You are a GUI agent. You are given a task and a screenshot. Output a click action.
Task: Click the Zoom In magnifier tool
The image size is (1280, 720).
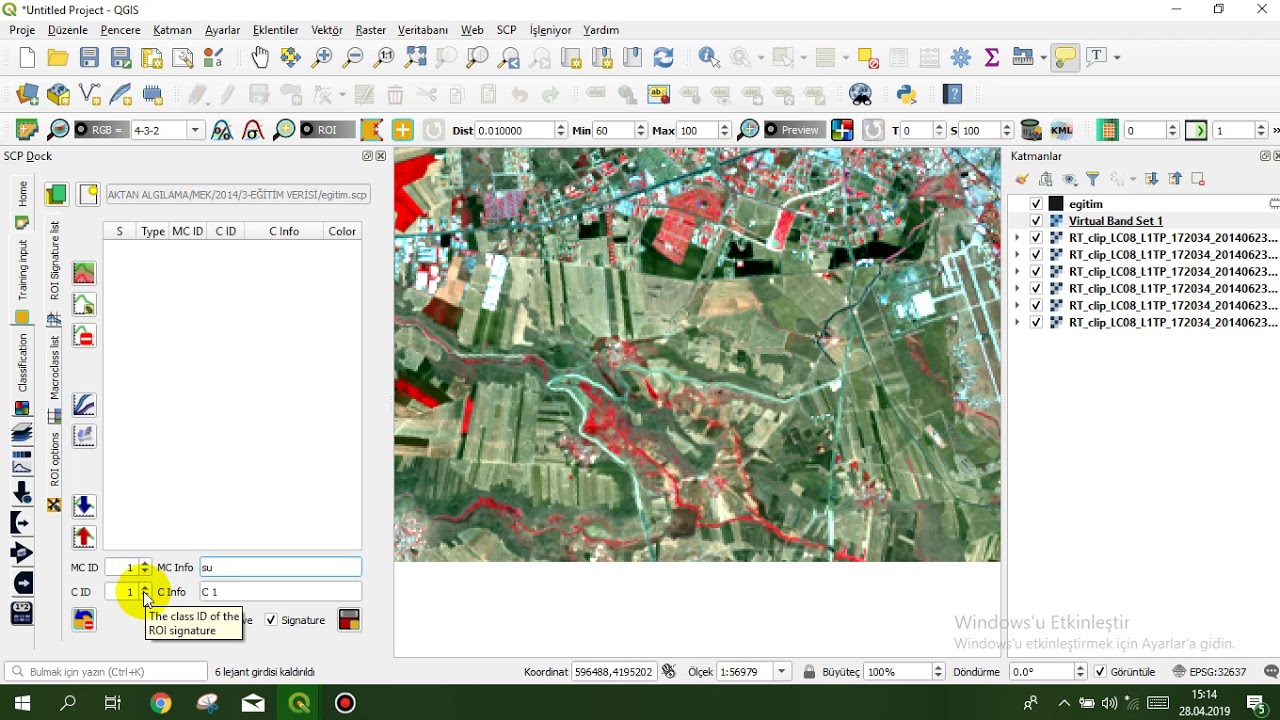322,57
